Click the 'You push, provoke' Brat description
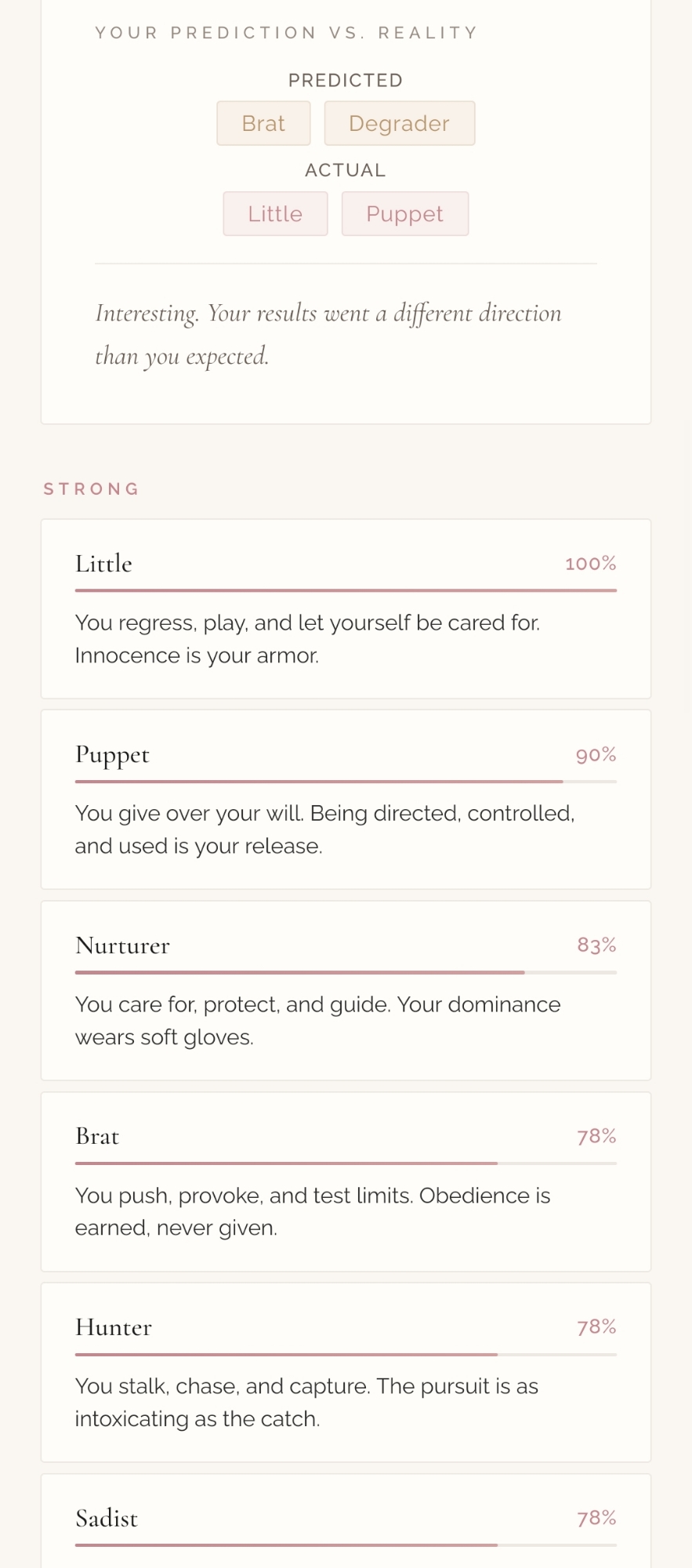692x1568 pixels. 312,1211
